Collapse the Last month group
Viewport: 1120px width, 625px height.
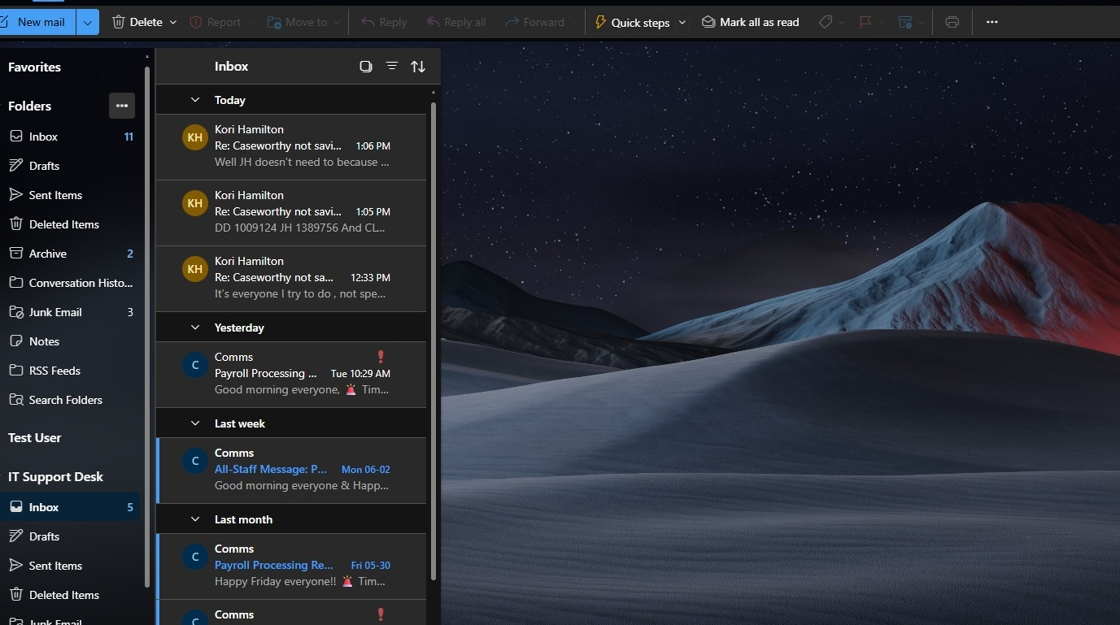point(195,519)
